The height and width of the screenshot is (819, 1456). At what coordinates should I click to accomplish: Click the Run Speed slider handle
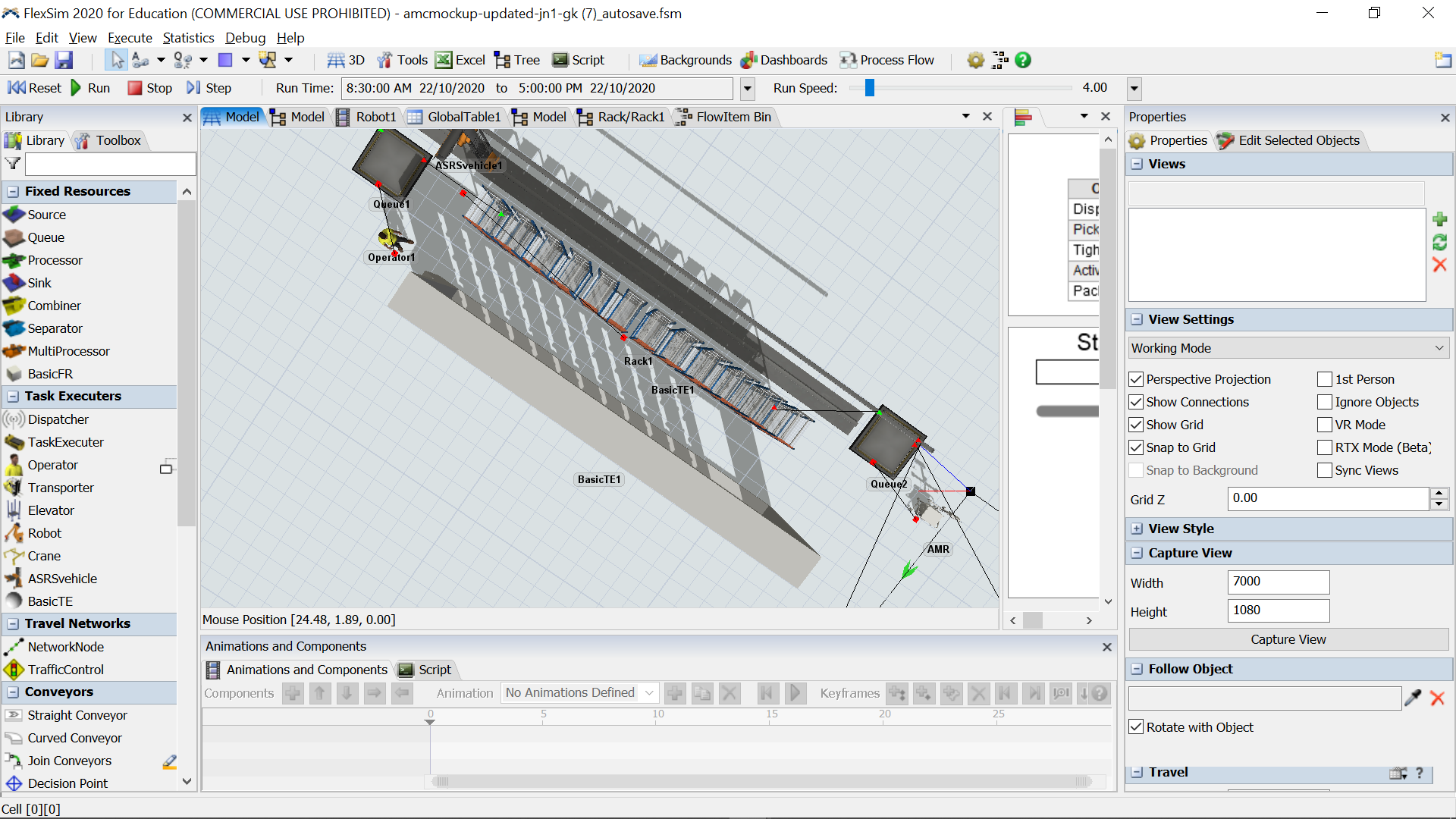click(x=870, y=88)
